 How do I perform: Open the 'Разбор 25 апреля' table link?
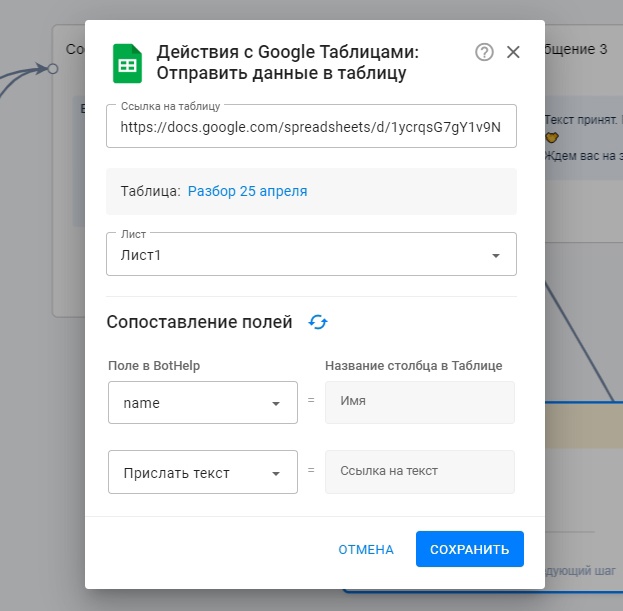click(247, 191)
